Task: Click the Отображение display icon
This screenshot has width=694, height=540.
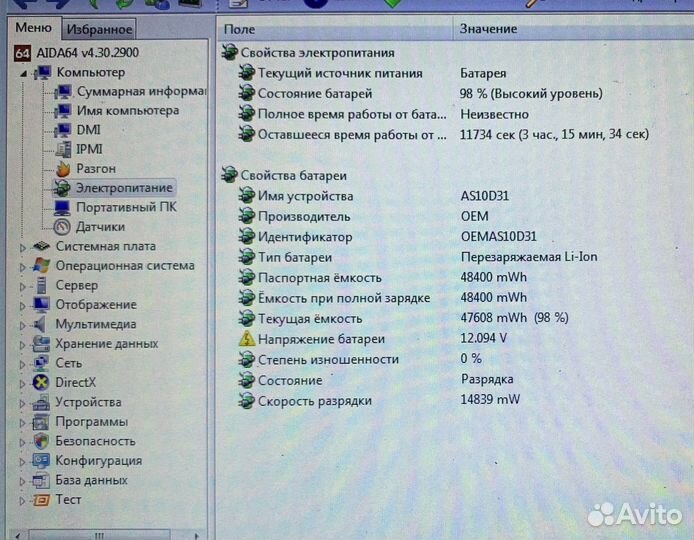Action: pyautogui.click(x=41, y=305)
